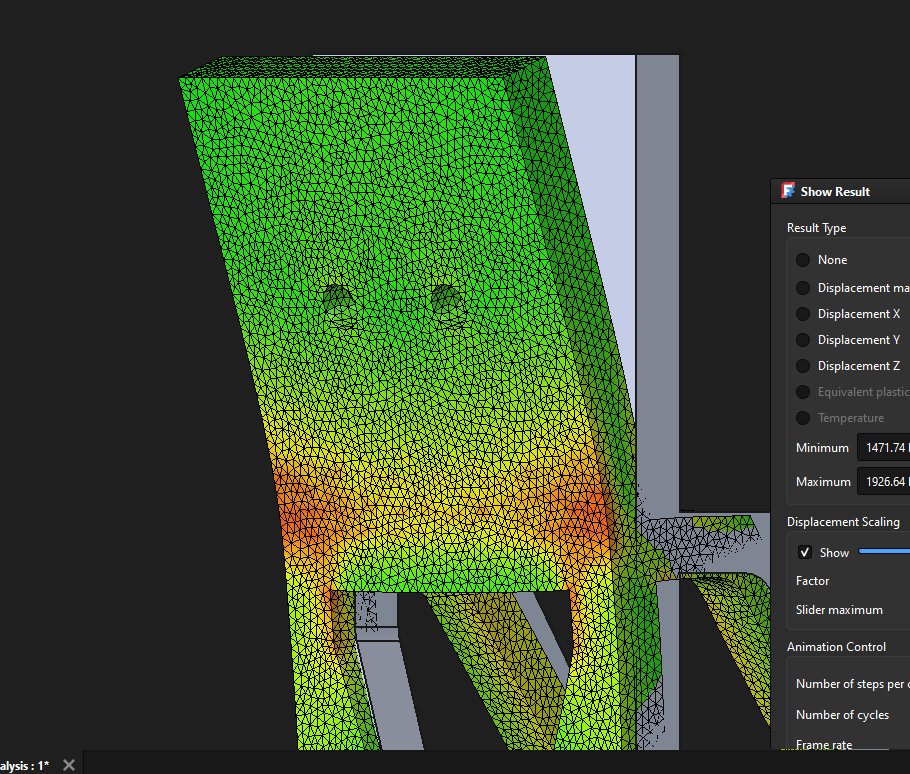Click the Number of steps per cycle label

853,684
